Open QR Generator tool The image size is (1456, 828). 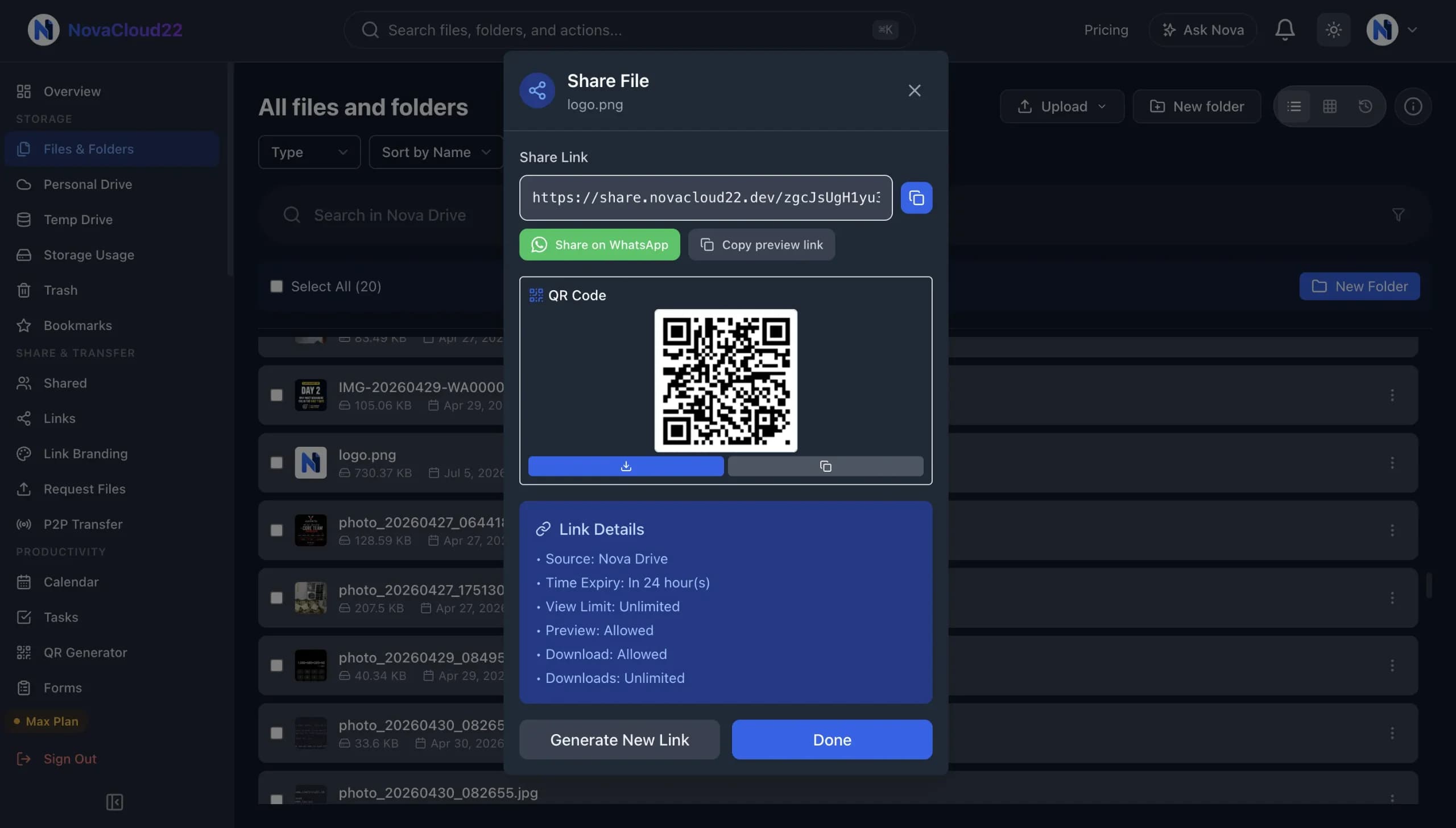111,652
